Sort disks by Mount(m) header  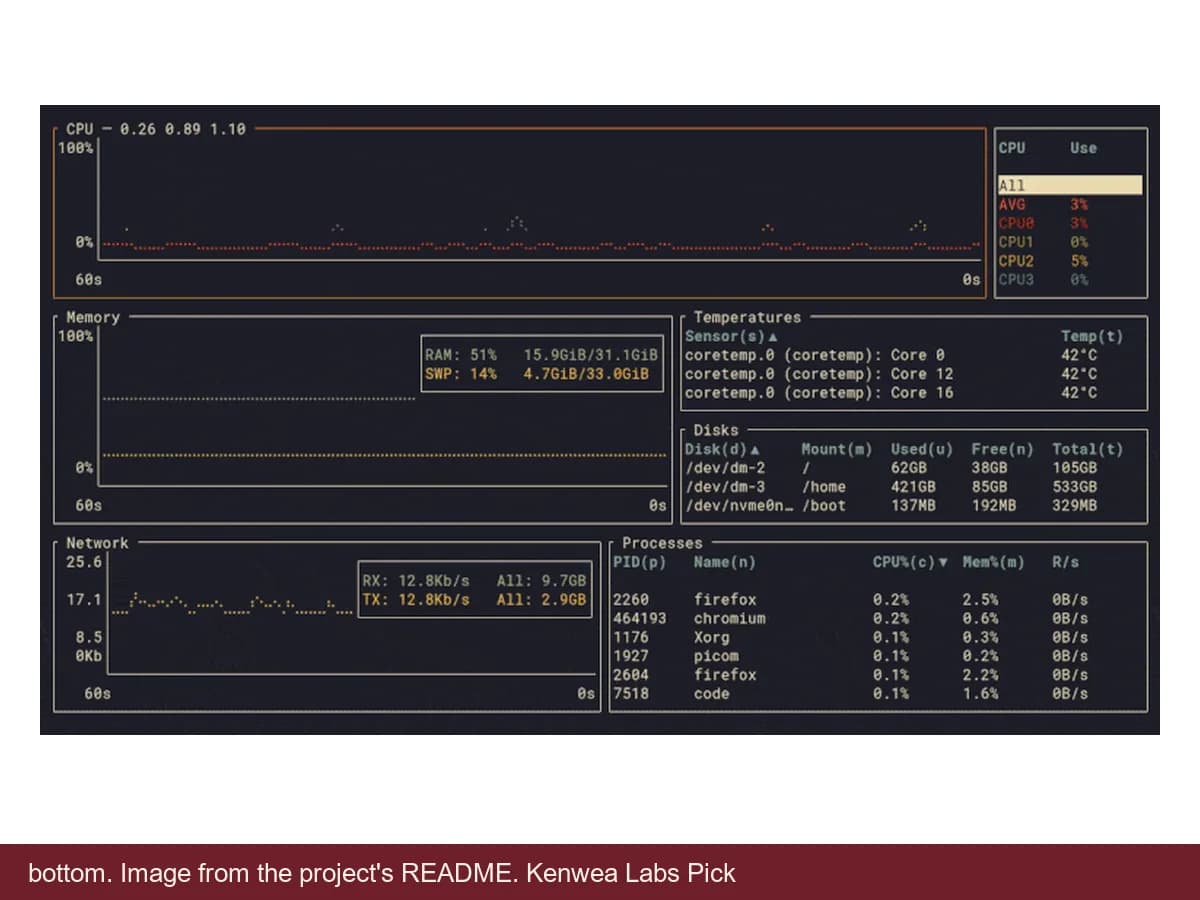click(837, 449)
